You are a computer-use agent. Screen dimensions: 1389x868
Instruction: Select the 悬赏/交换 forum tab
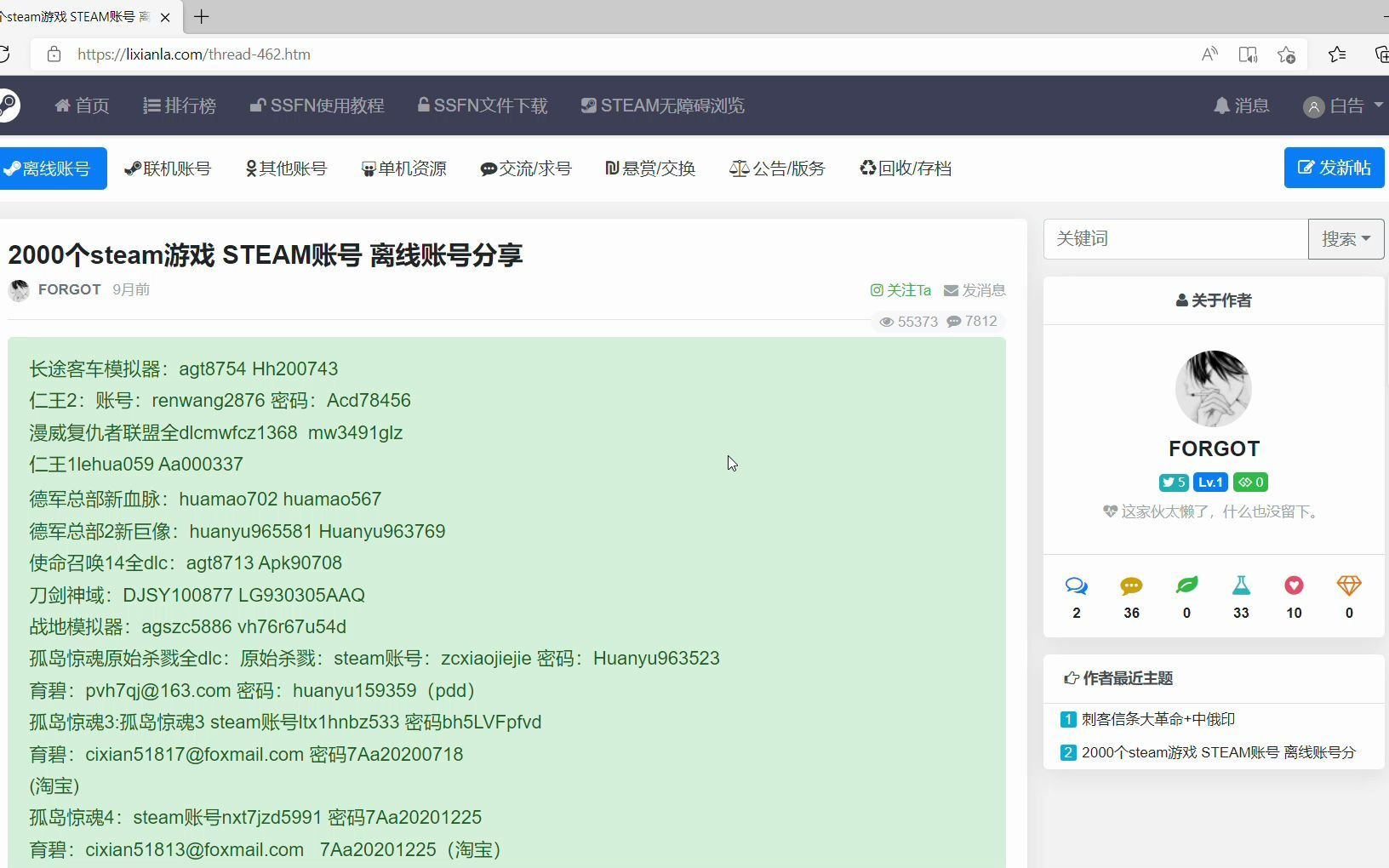tap(650, 168)
